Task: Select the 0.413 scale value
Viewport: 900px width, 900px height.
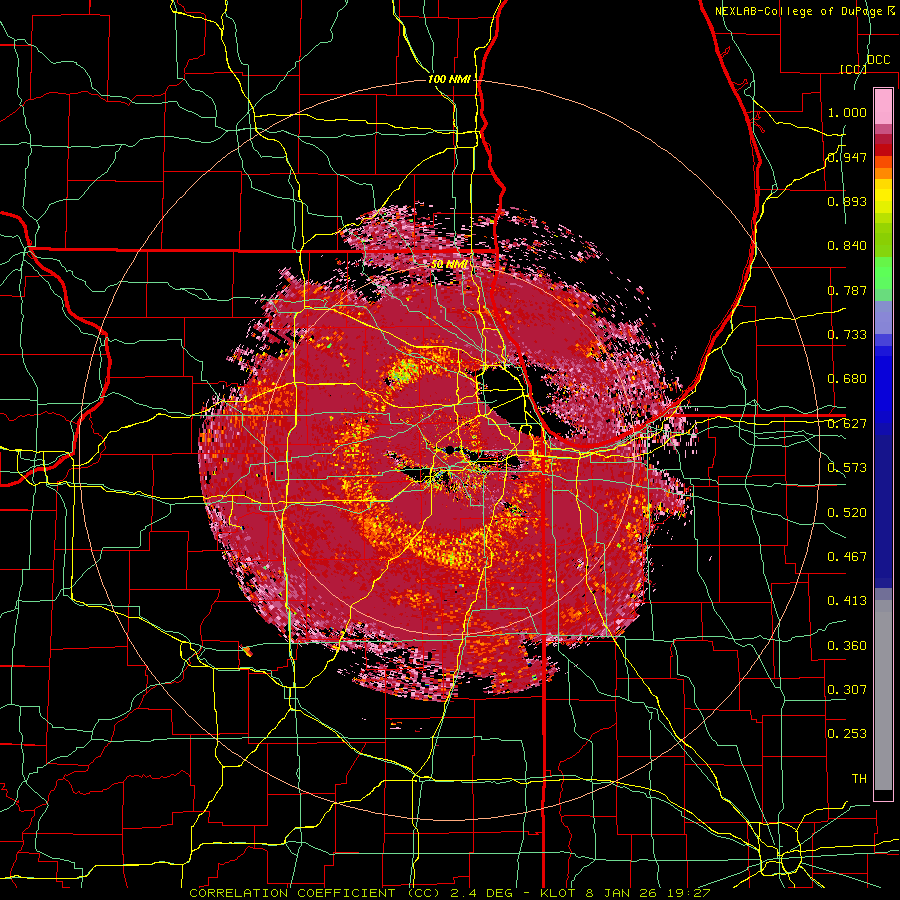Action: [x=847, y=601]
